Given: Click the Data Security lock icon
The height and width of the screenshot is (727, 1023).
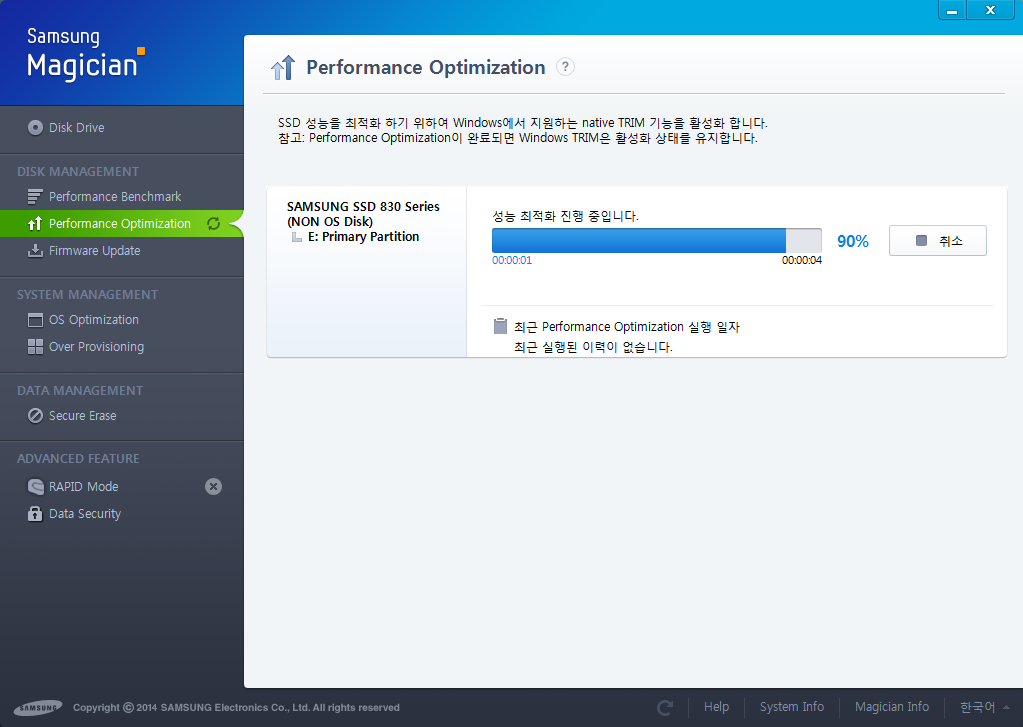Looking at the screenshot, I should coord(35,514).
